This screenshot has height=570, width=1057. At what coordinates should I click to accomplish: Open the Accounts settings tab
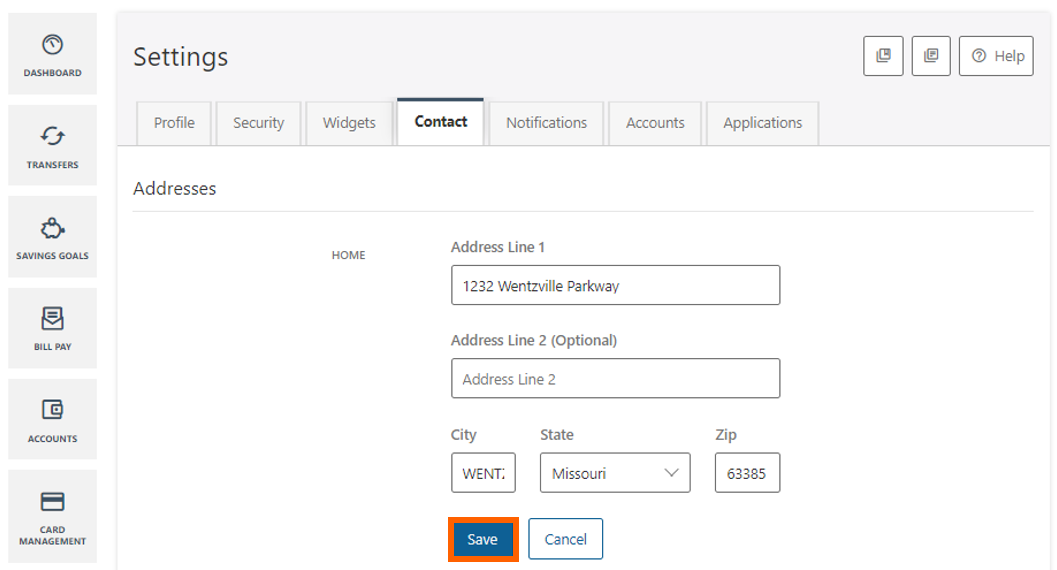coord(655,123)
